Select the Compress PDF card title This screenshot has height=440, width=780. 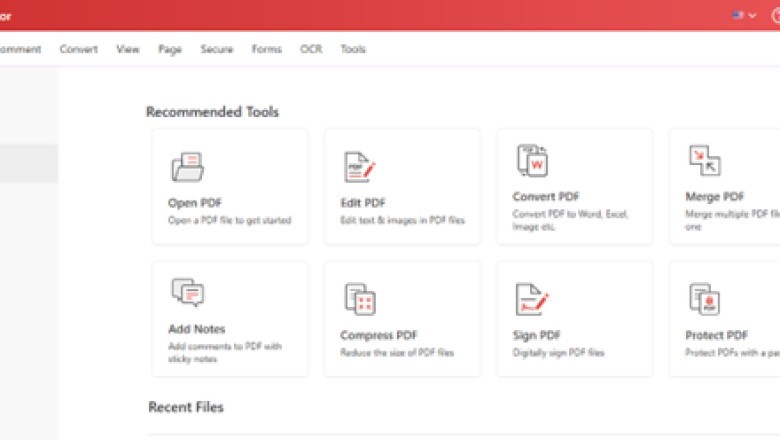tap(379, 336)
